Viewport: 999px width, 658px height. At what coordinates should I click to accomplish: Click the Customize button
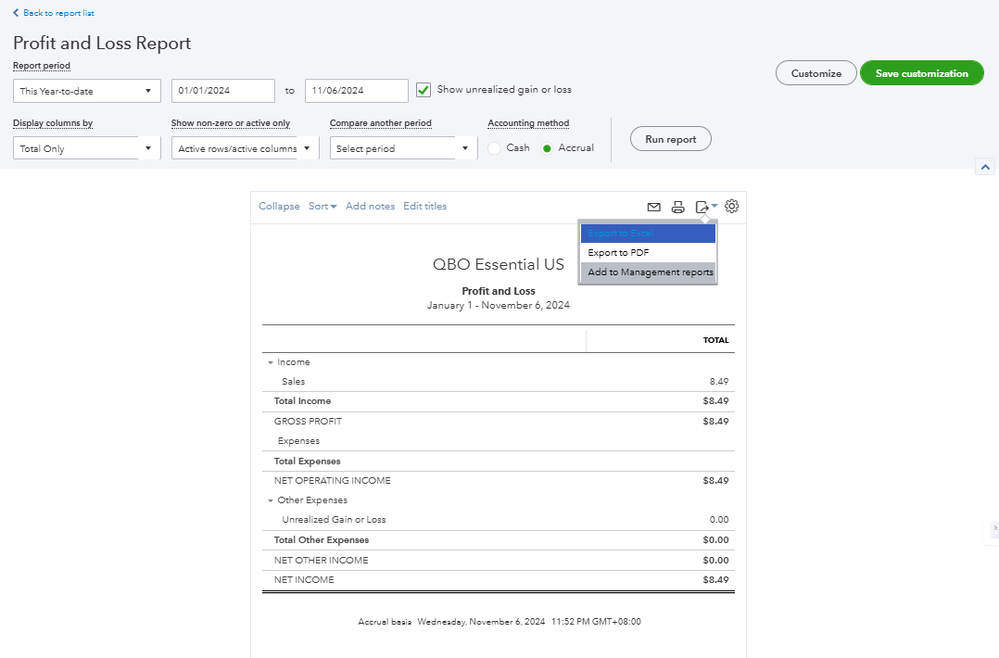(x=816, y=73)
